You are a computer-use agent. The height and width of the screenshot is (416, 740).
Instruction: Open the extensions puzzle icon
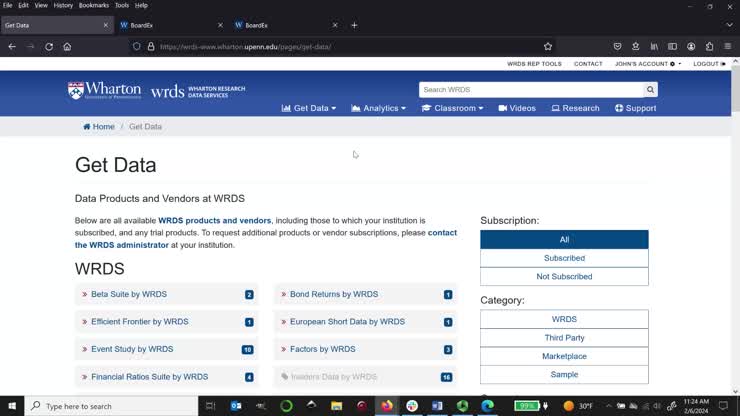(x=709, y=47)
